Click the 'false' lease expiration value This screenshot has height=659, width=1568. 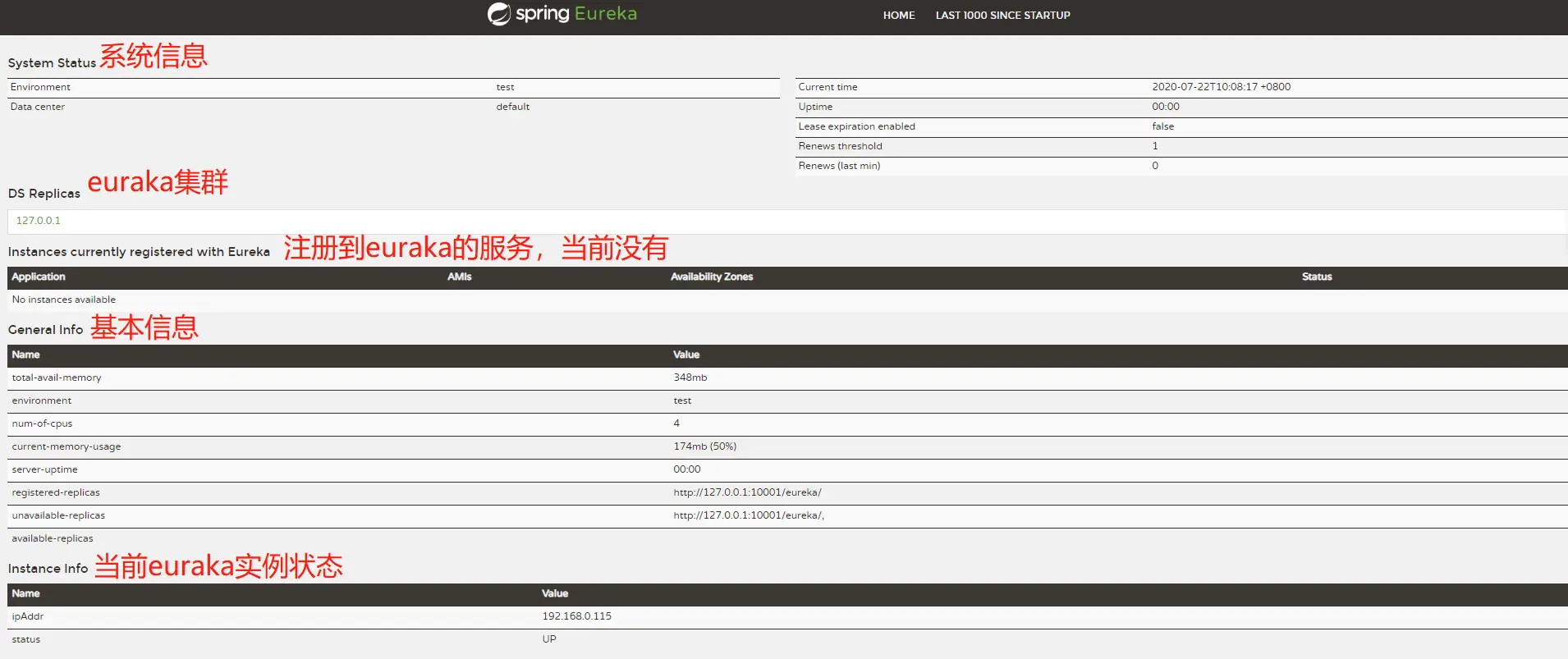click(x=1163, y=126)
